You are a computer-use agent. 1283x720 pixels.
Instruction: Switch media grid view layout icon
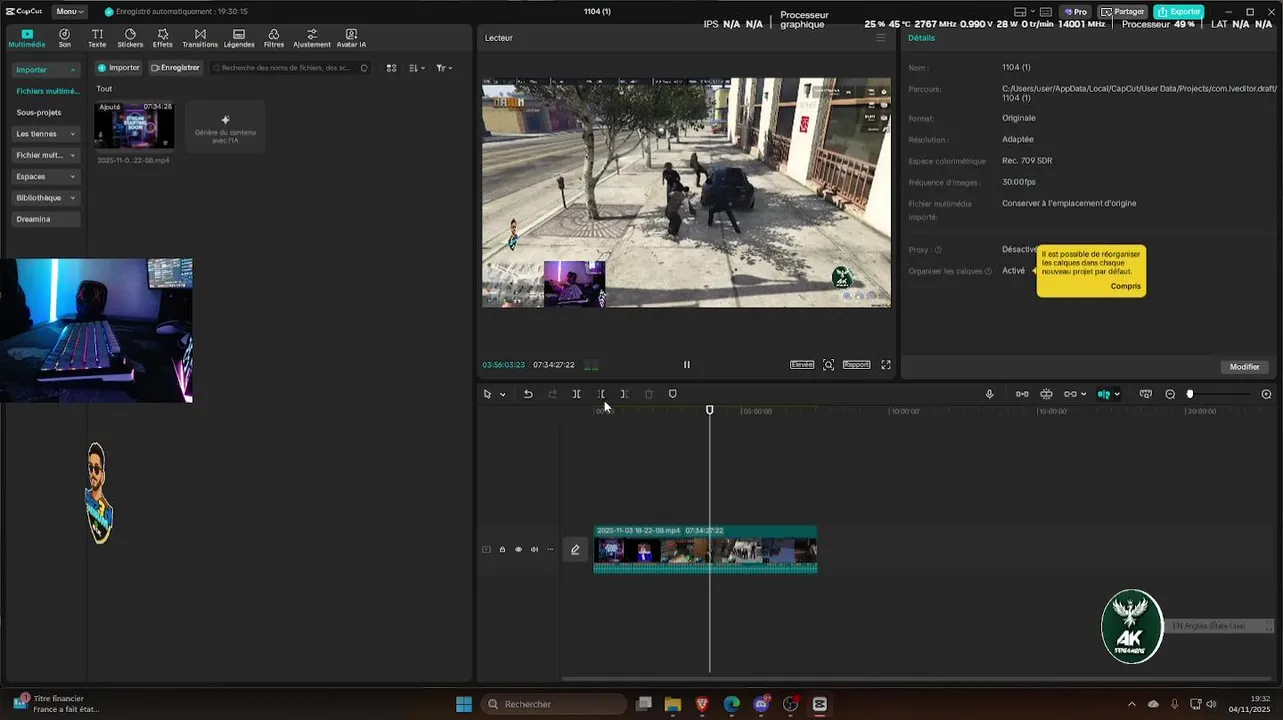coord(391,68)
